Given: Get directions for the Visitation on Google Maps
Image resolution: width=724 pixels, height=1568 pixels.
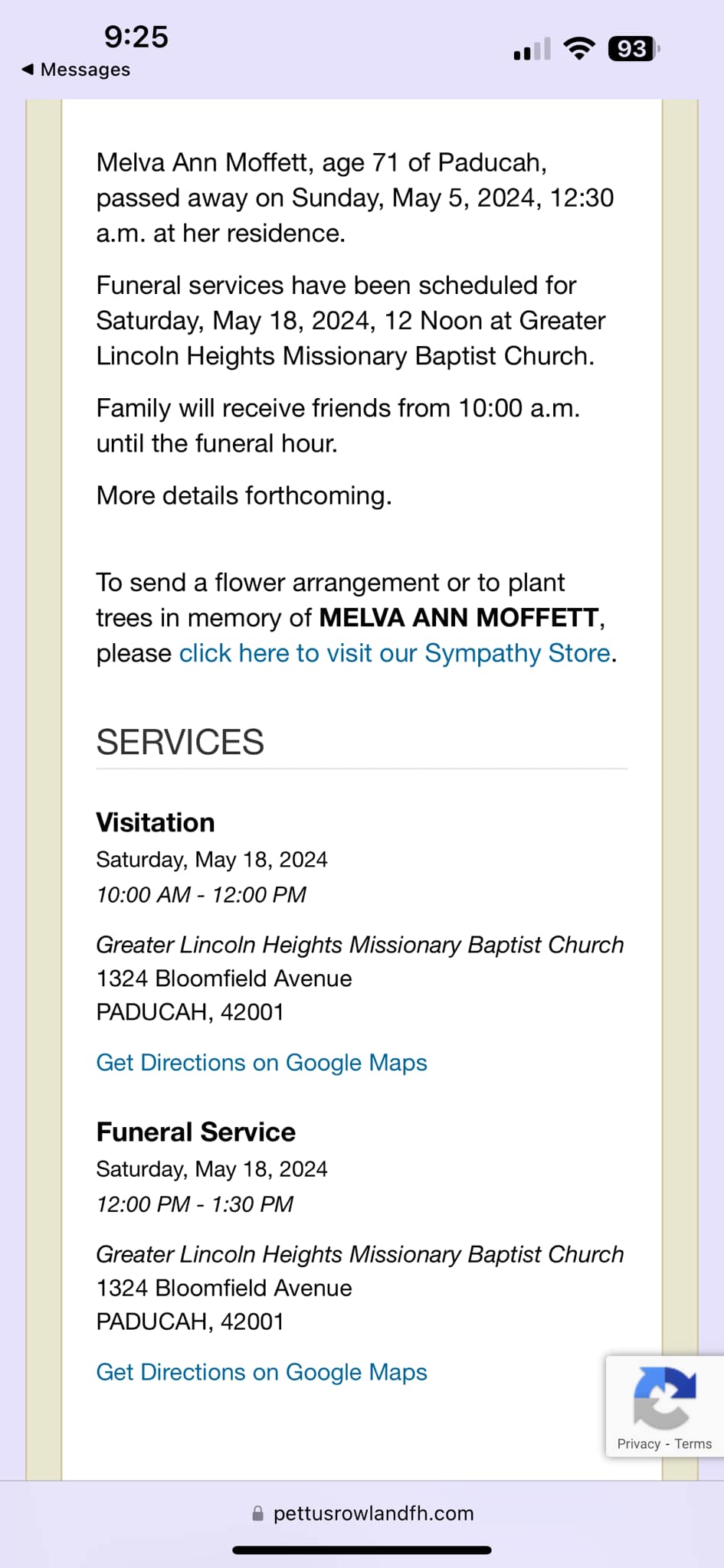Looking at the screenshot, I should point(261,1063).
